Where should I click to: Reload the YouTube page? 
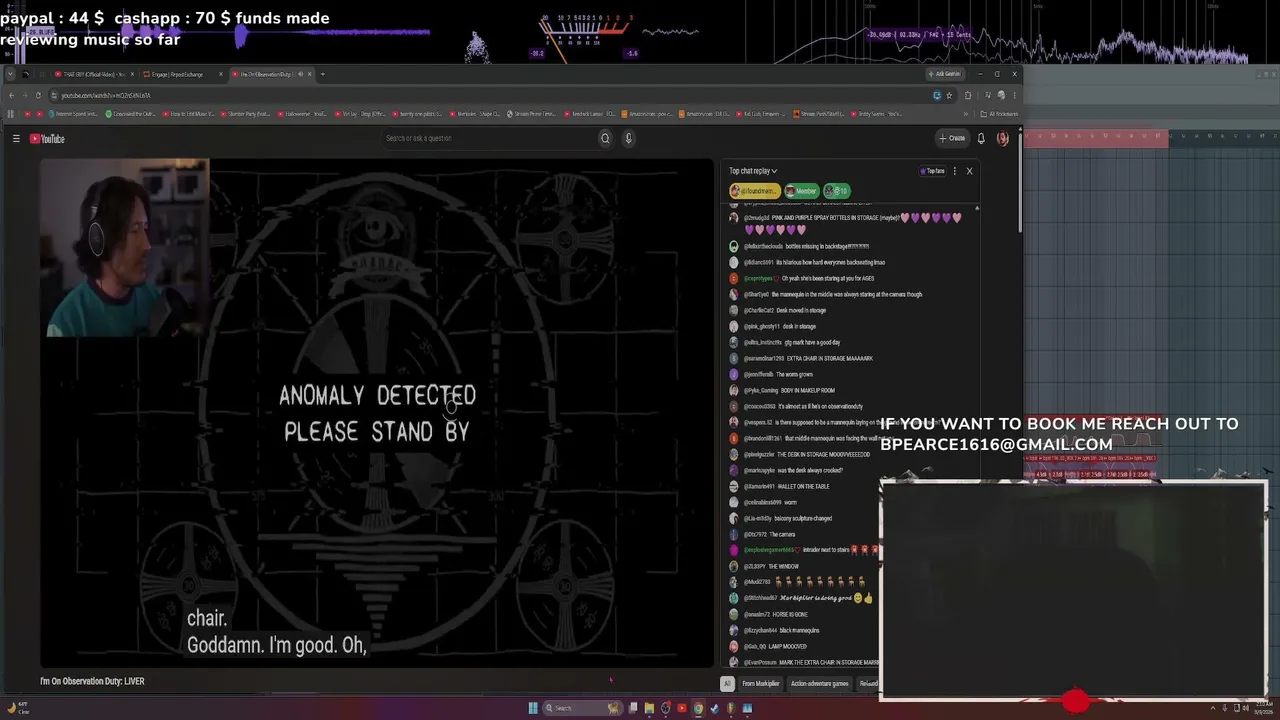38,95
